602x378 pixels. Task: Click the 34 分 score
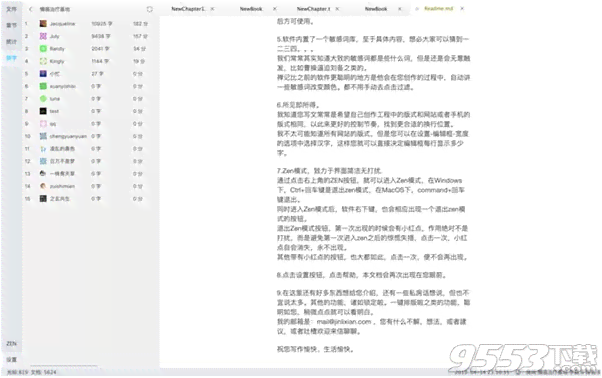[139, 49]
